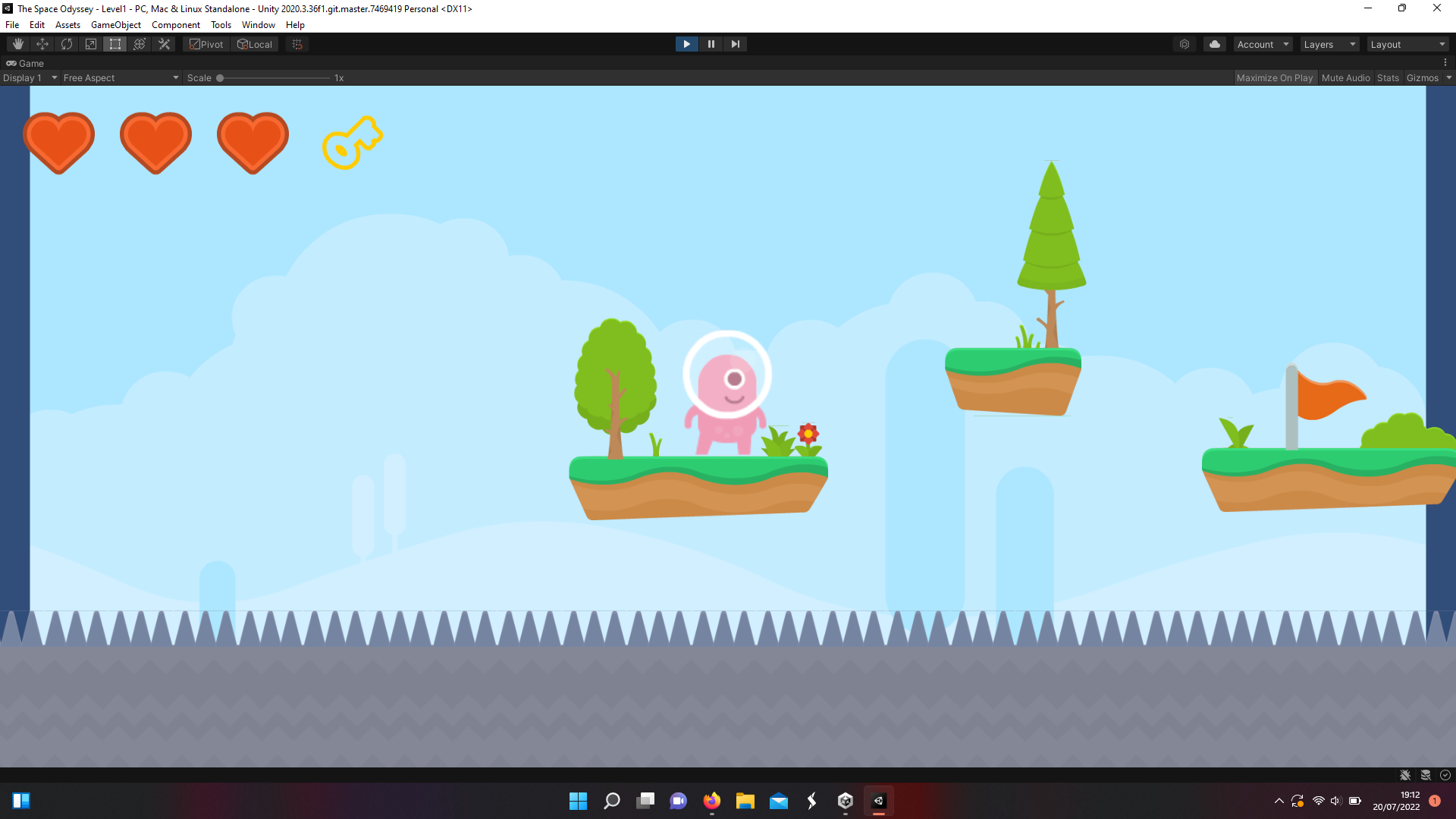
Task: Open the Component menu
Action: (175, 24)
